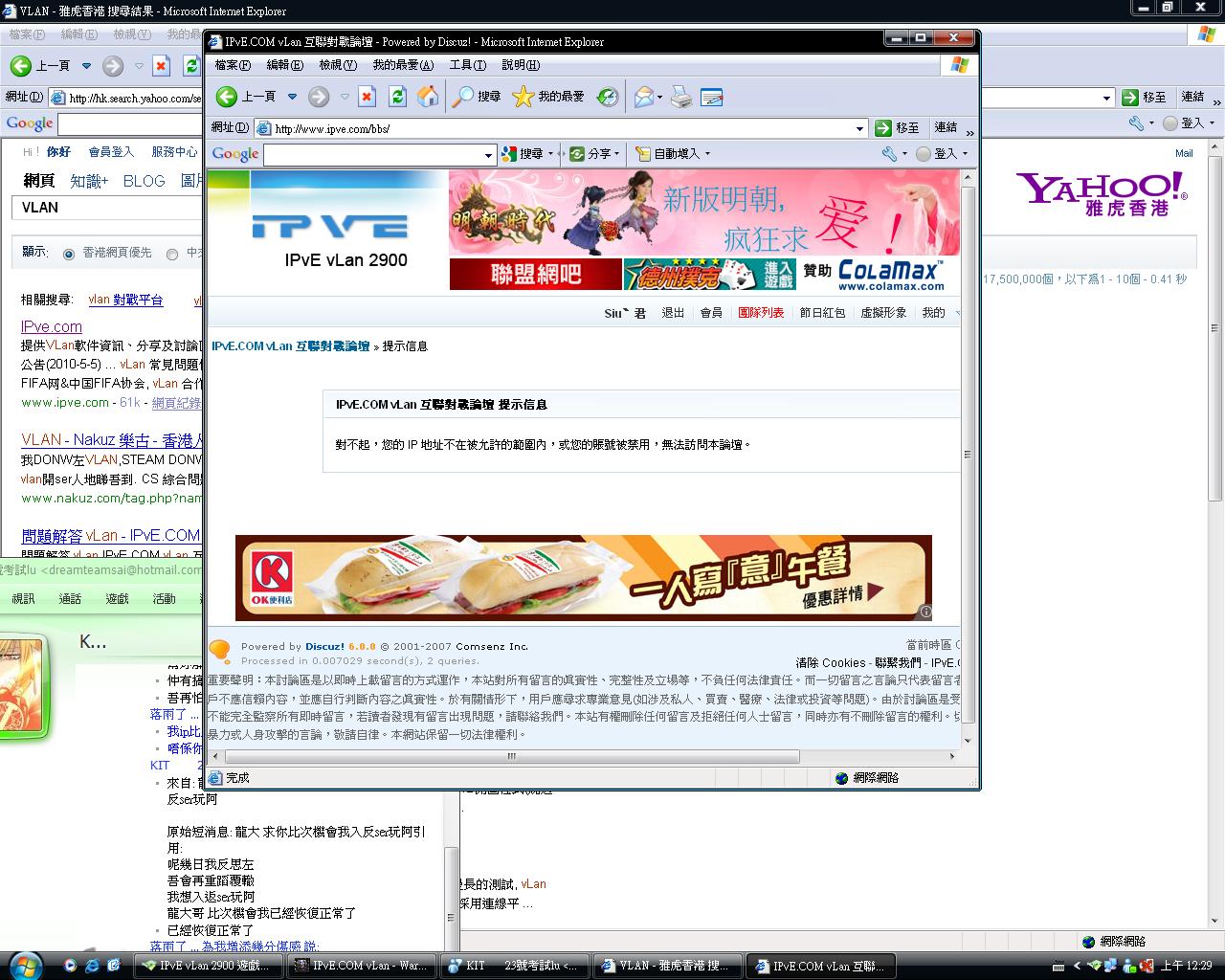Open the red 團隊列表 link
Image resolution: width=1225 pixels, height=980 pixels.
pyautogui.click(x=761, y=313)
